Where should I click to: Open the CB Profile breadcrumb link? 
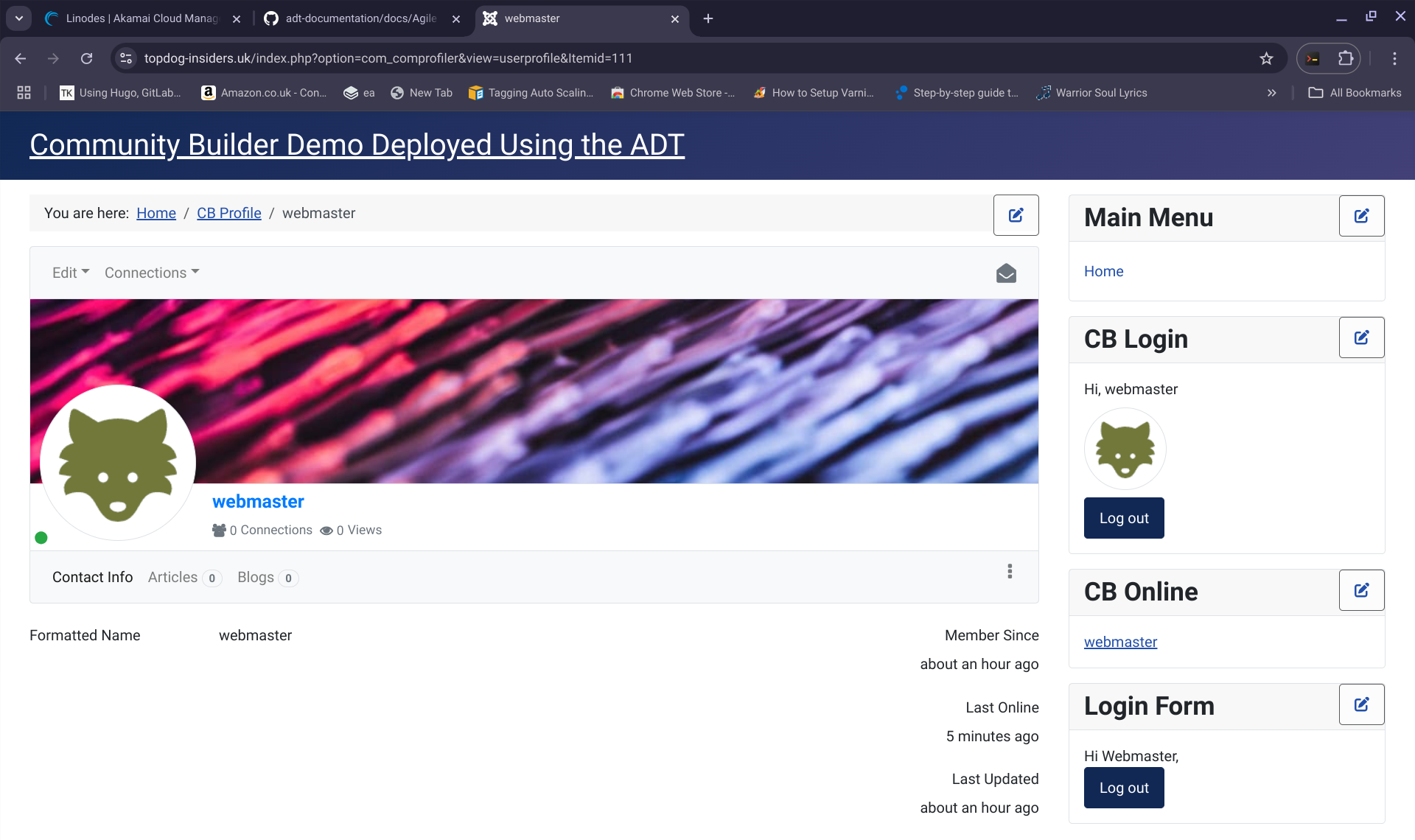(x=228, y=213)
